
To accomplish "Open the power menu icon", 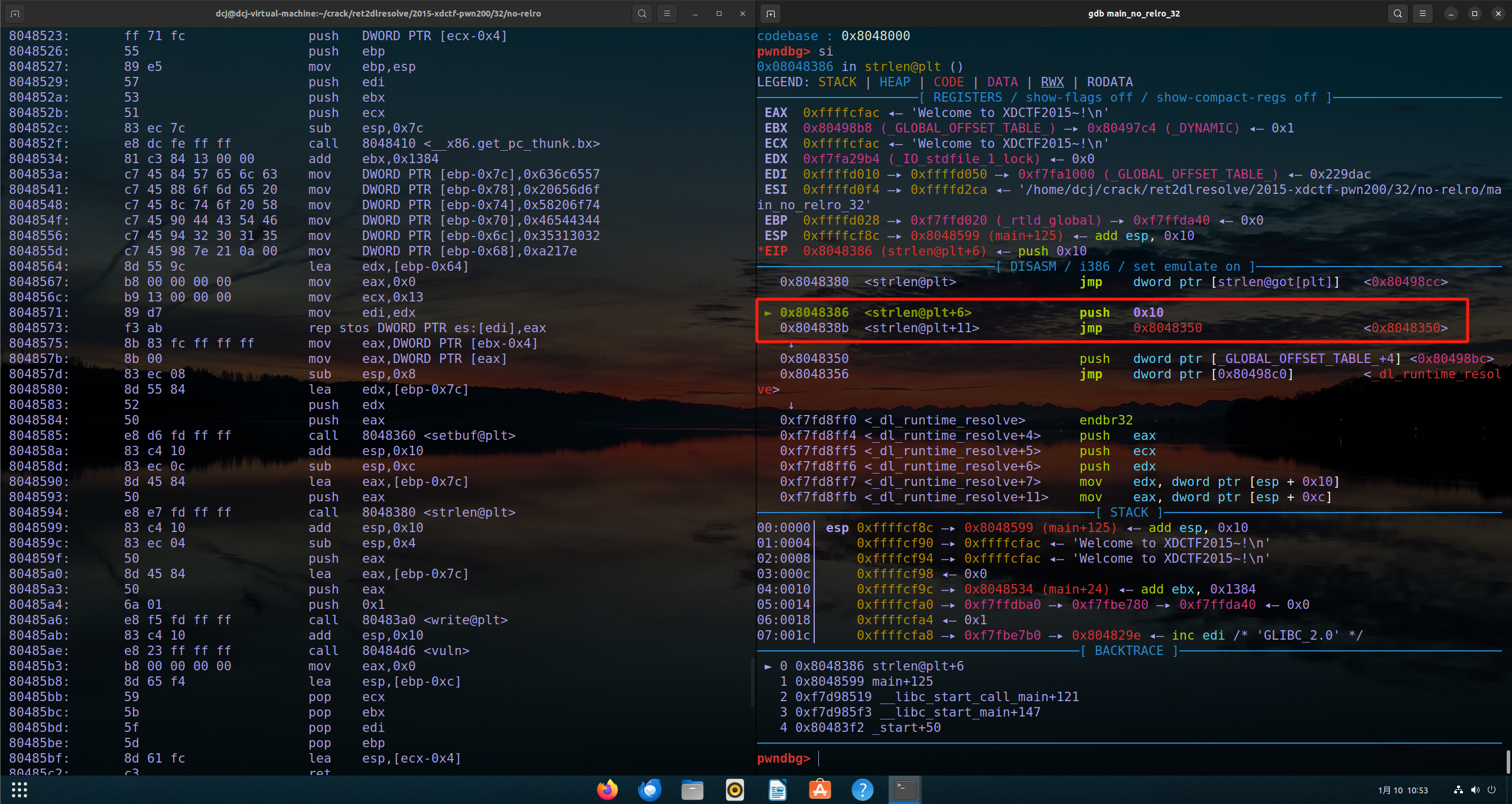I will click(1492, 790).
